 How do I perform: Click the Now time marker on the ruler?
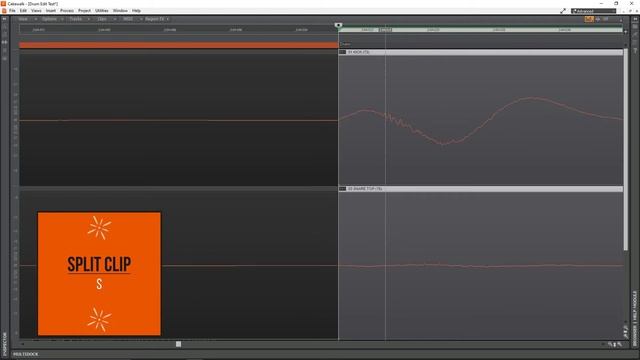pyautogui.click(x=338, y=25)
